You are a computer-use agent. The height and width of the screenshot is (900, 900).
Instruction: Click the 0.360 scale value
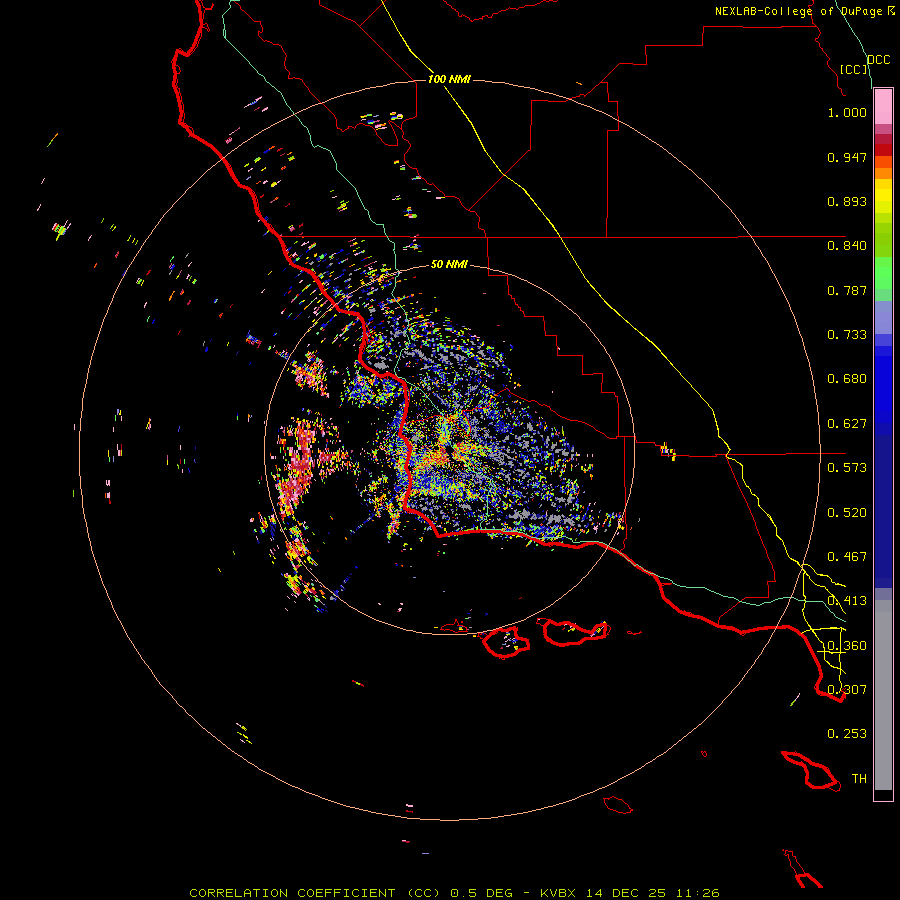point(847,646)
